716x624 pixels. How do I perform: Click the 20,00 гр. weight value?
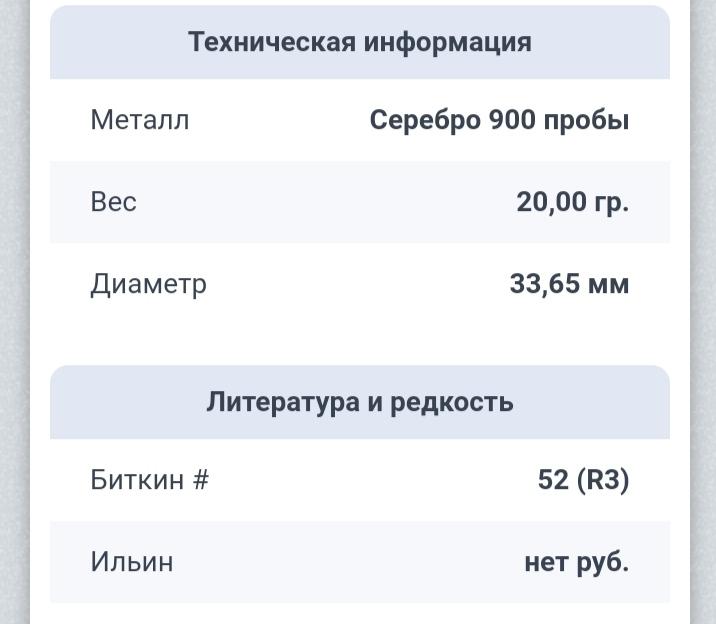[573, 202]
